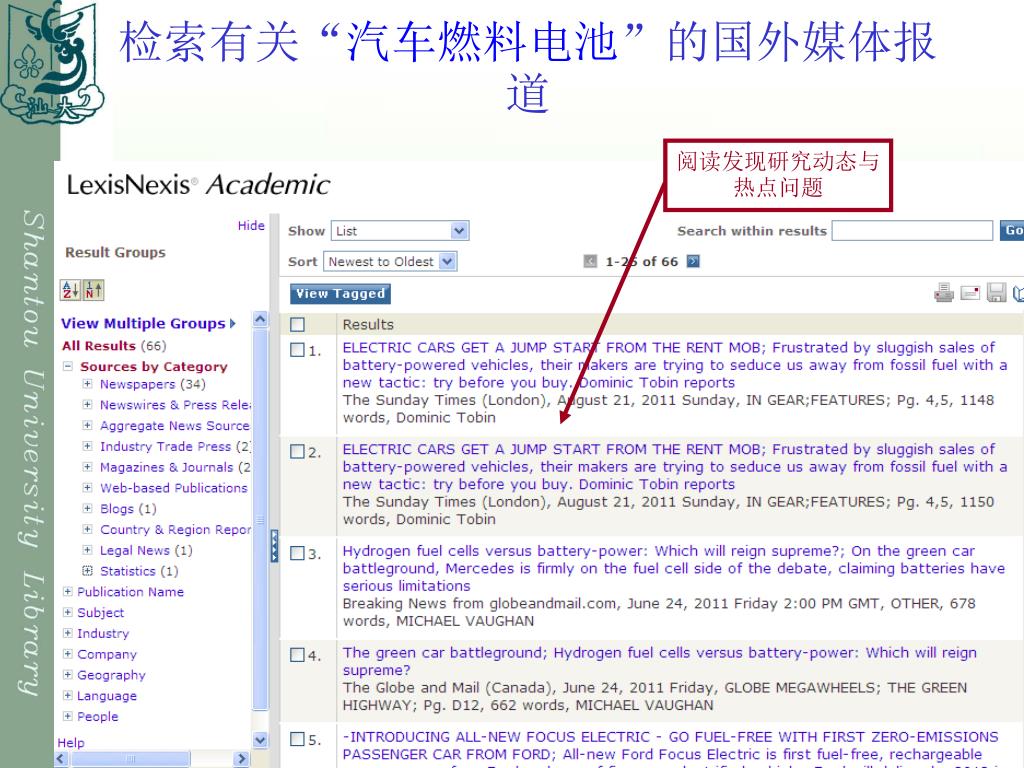Hide the Result Groups panel

tap(251, 225)
